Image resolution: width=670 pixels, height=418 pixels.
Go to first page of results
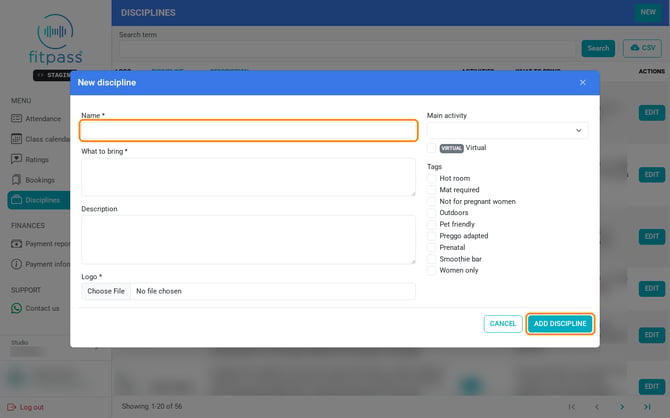click(572, 407)
